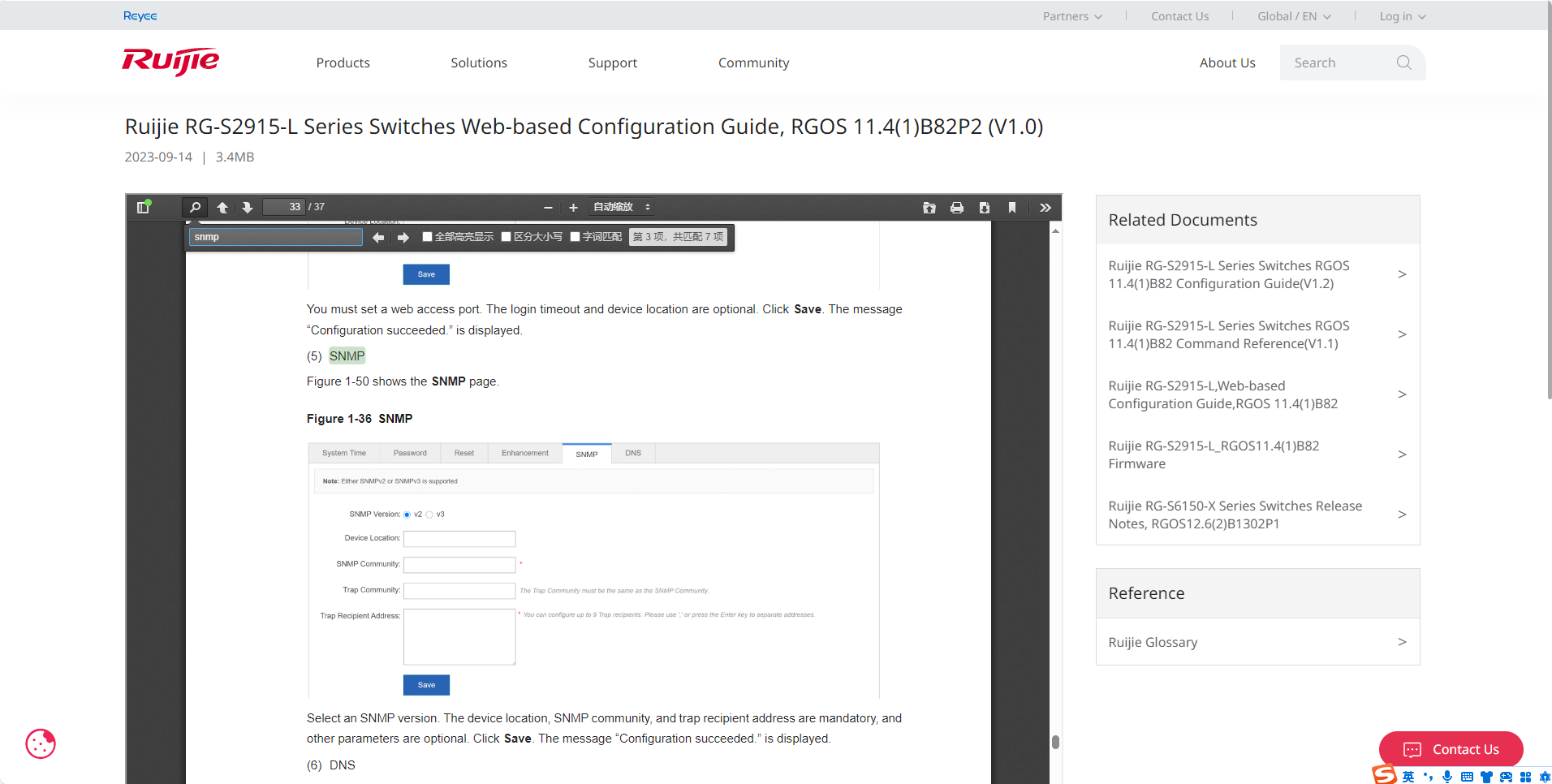Image resolution: width=1552 pixels, height=784 pixels.
Task: Switch Sogou punctuation mode icon
Action: tap(1428, 777)
